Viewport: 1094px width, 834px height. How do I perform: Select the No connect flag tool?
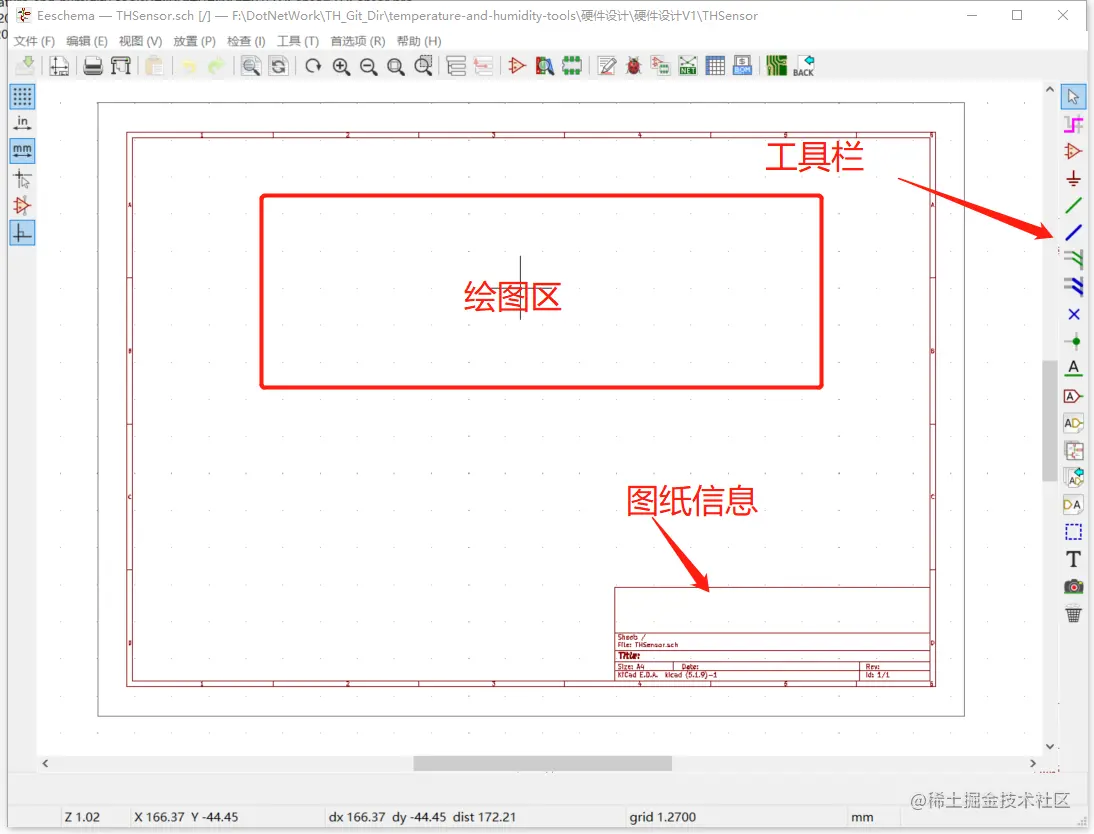click(x=1073, y=315)
